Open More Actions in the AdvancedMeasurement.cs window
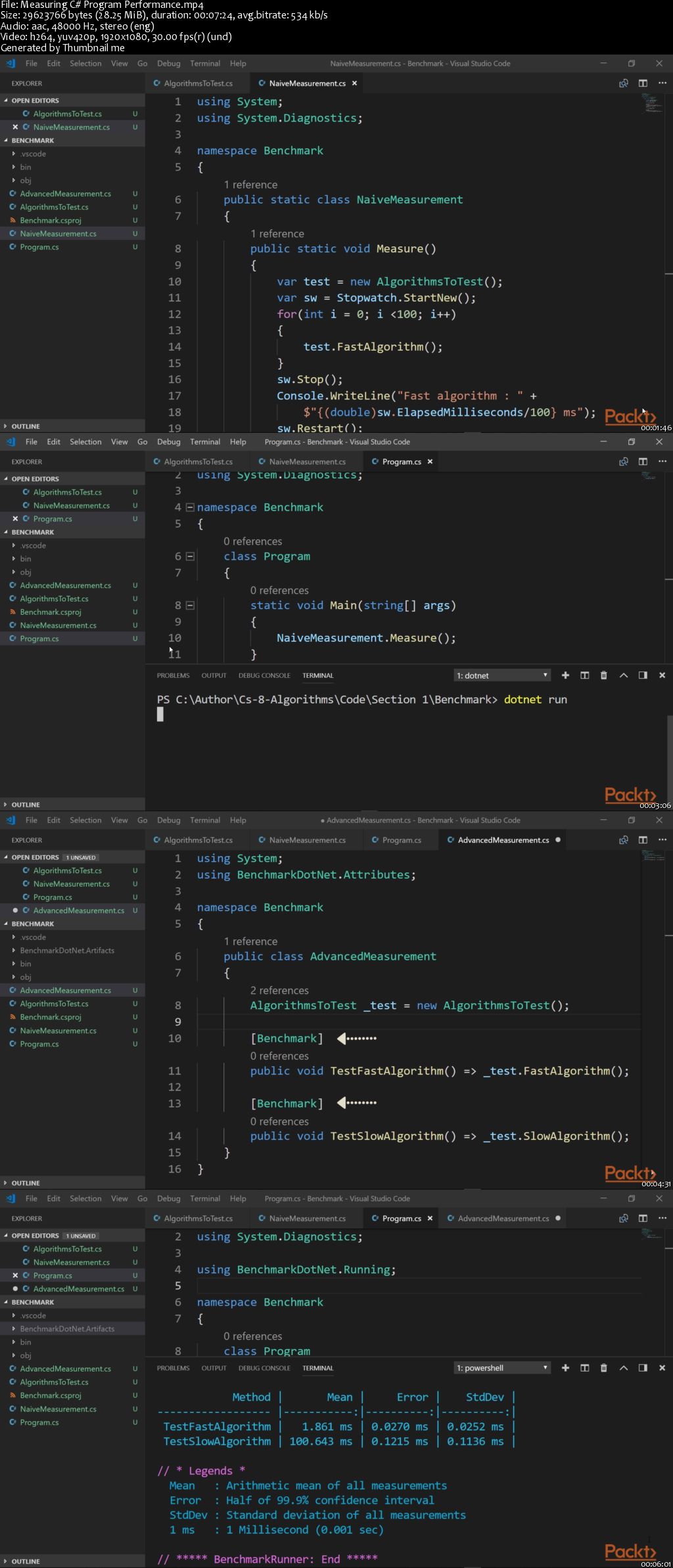 tap(662, 840)
